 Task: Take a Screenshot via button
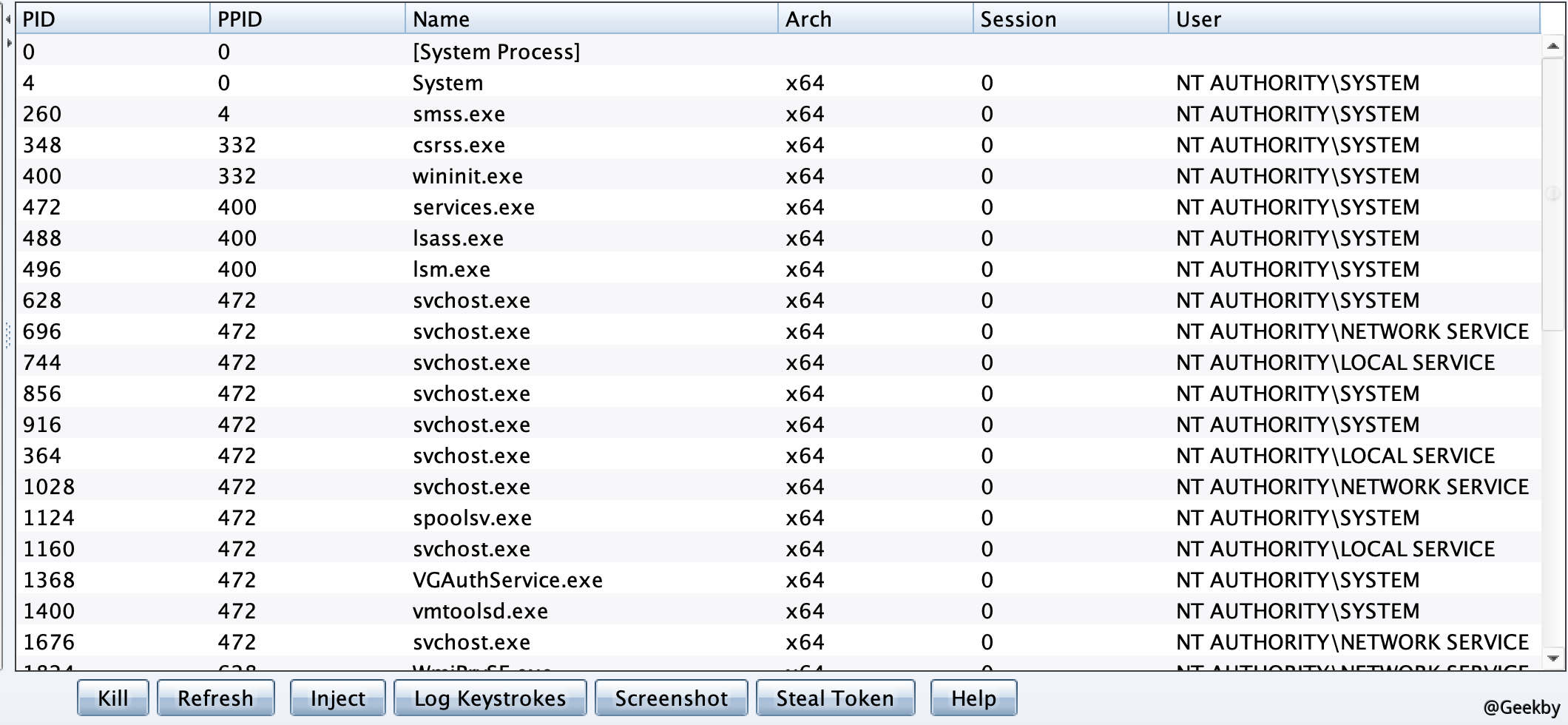[x=671, y=698]
